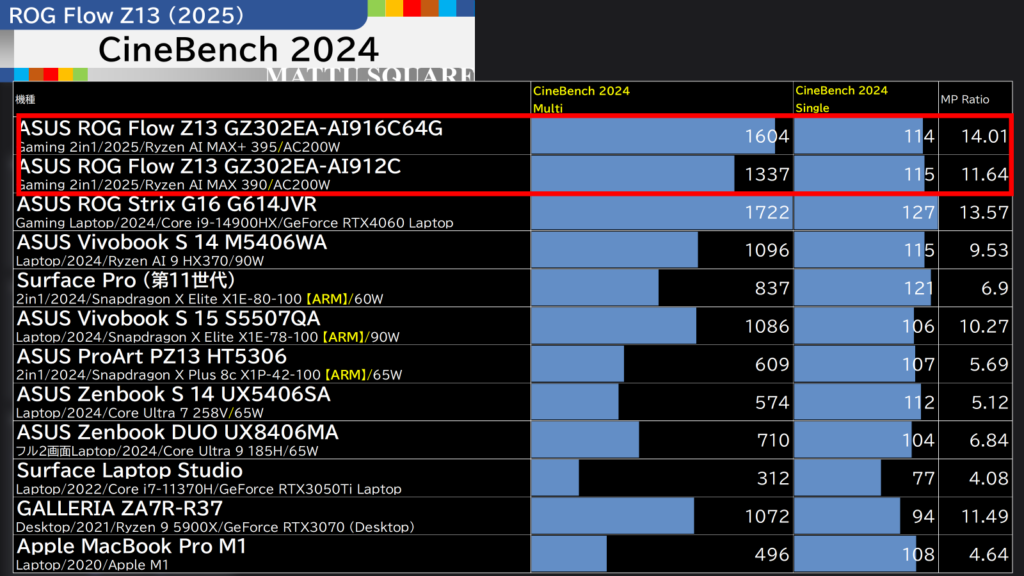Screen dimensions: 1024x576
Task: Pick the MP ratio "6.9"
Action: [995, 288]
